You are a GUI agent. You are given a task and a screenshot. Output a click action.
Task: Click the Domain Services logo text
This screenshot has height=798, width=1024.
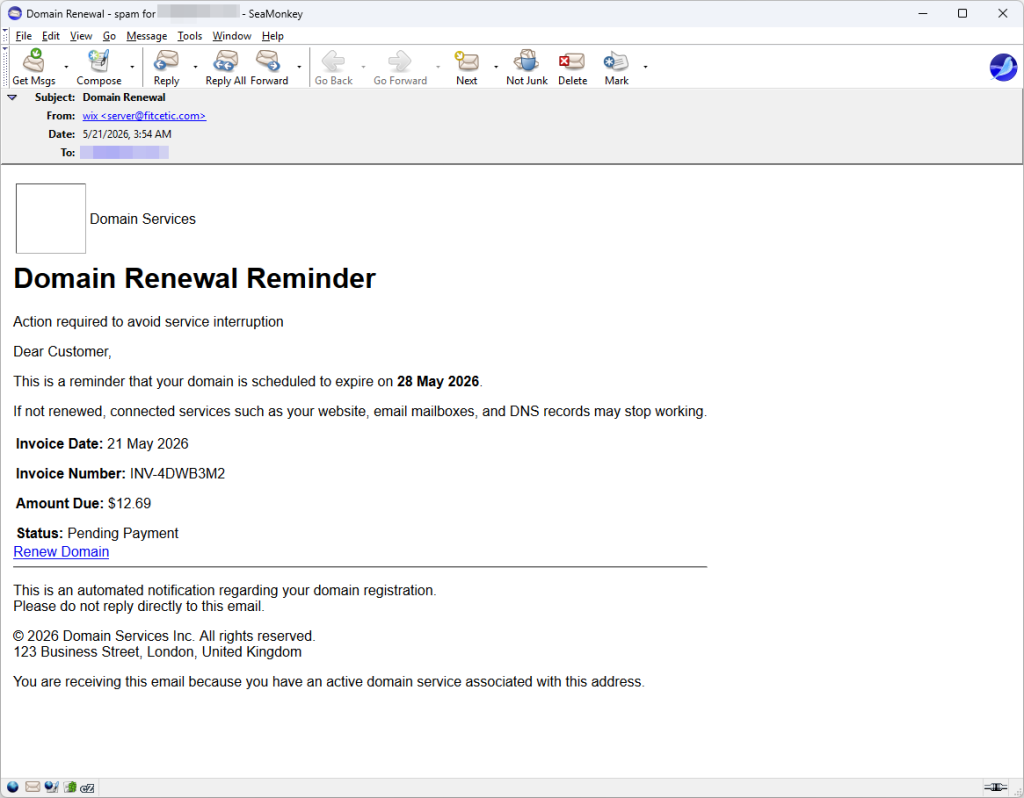(142, 219)
